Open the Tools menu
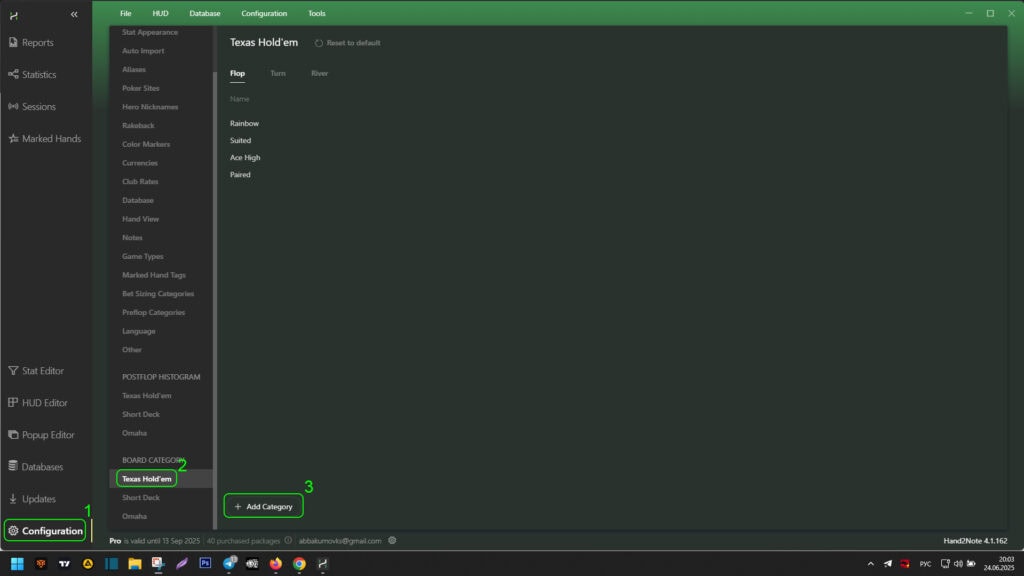Viewport: 1024px width, 576px height. 317,13
